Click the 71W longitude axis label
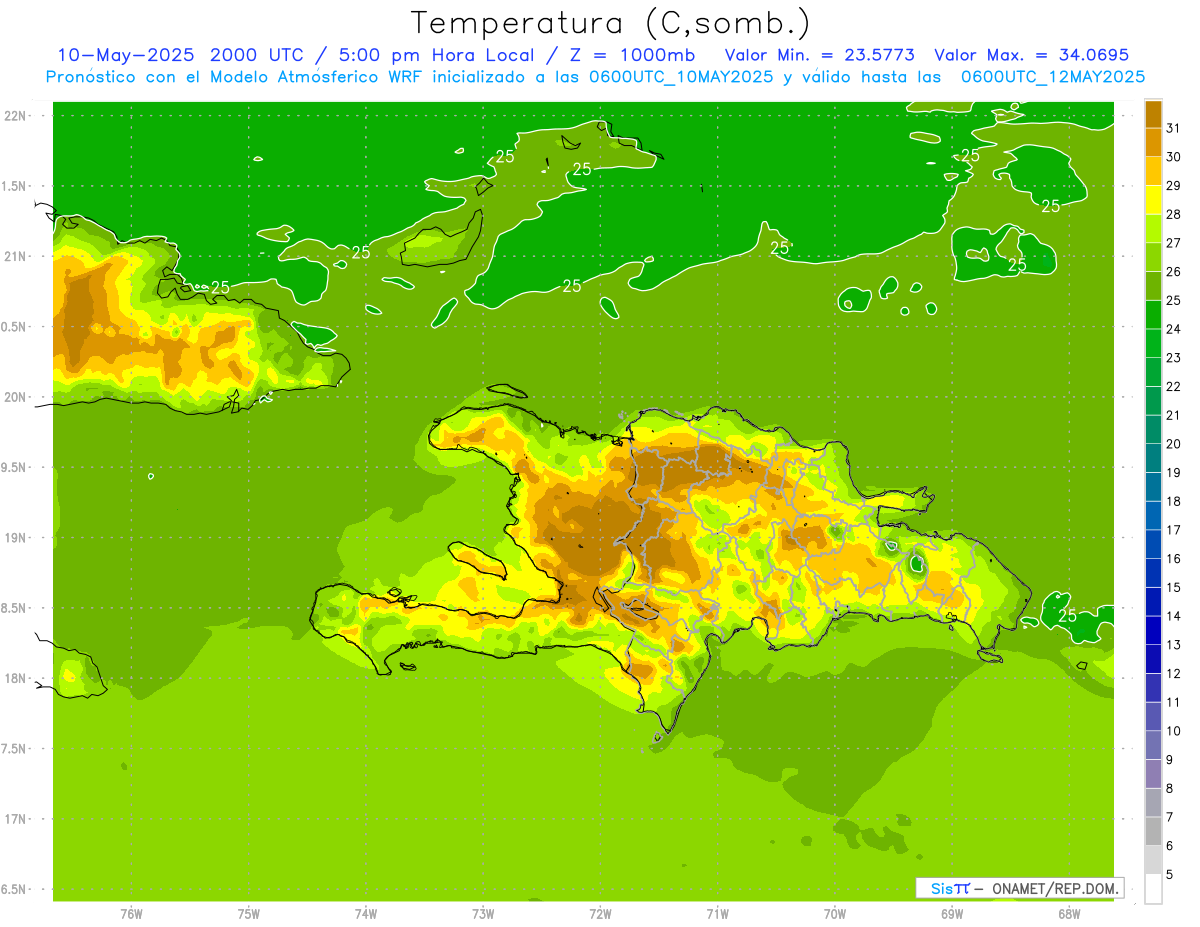This screenshot has height=927, width=1200. point(717,914)
